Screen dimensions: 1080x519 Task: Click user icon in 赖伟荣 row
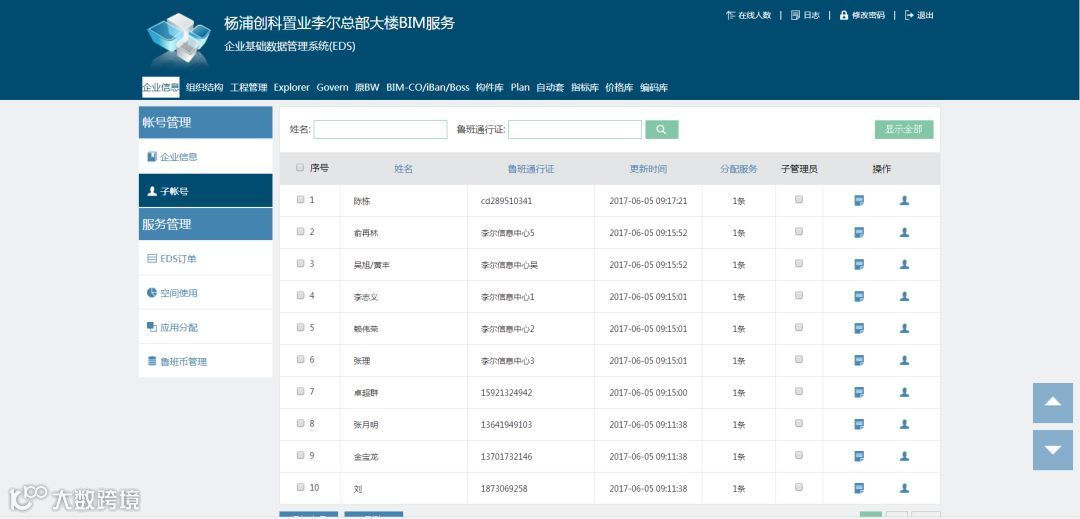pyautogui.click(x=904, y=328)
